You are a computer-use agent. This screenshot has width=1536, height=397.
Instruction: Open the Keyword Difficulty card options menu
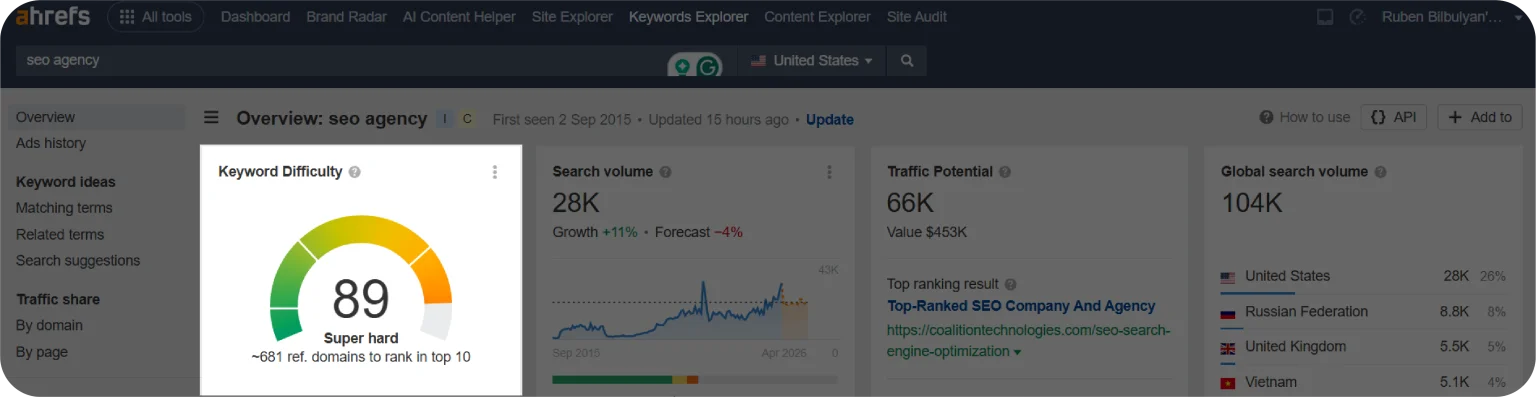pyautogui.click(x=494, y=172)
